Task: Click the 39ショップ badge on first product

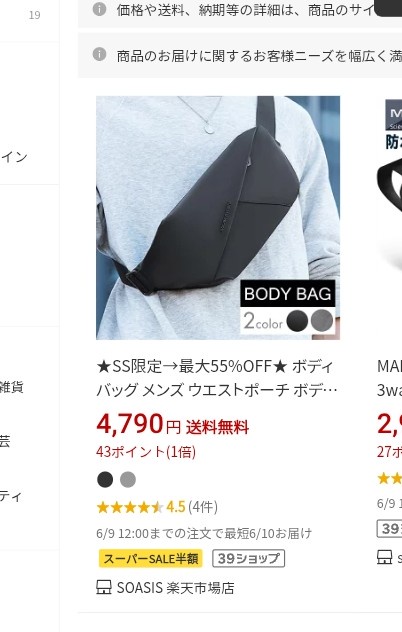Action: point(248,559)
